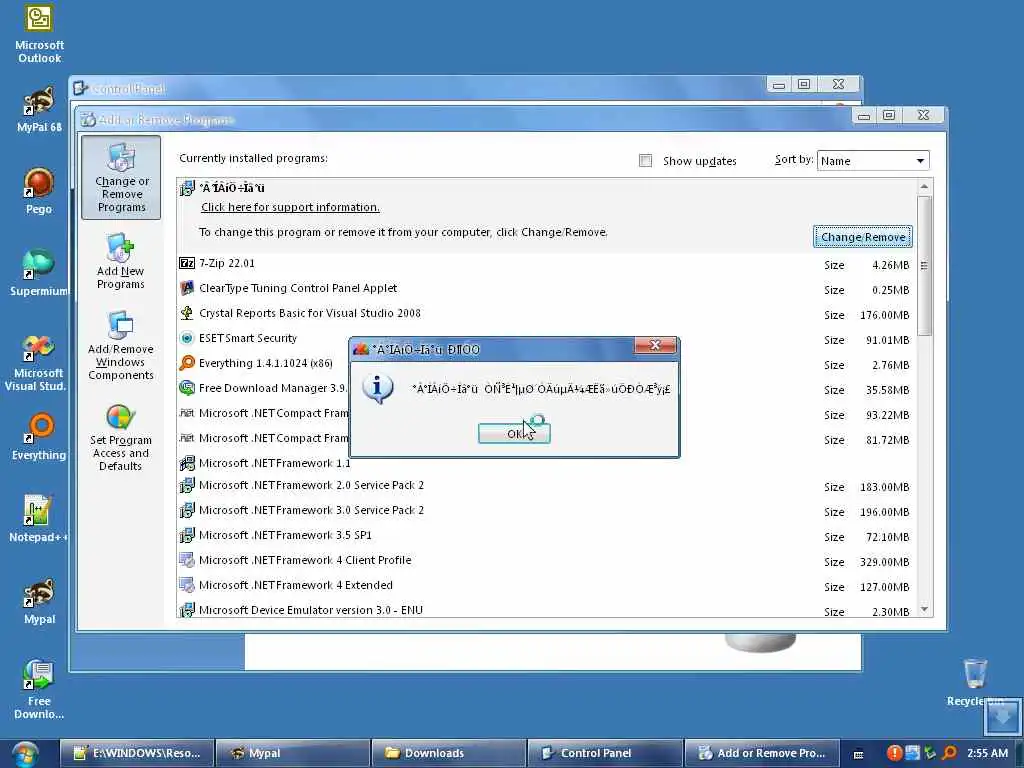The image size is (1024, 768).
Task: Enable the Show updates checkbox
Action: click(645, 161)
